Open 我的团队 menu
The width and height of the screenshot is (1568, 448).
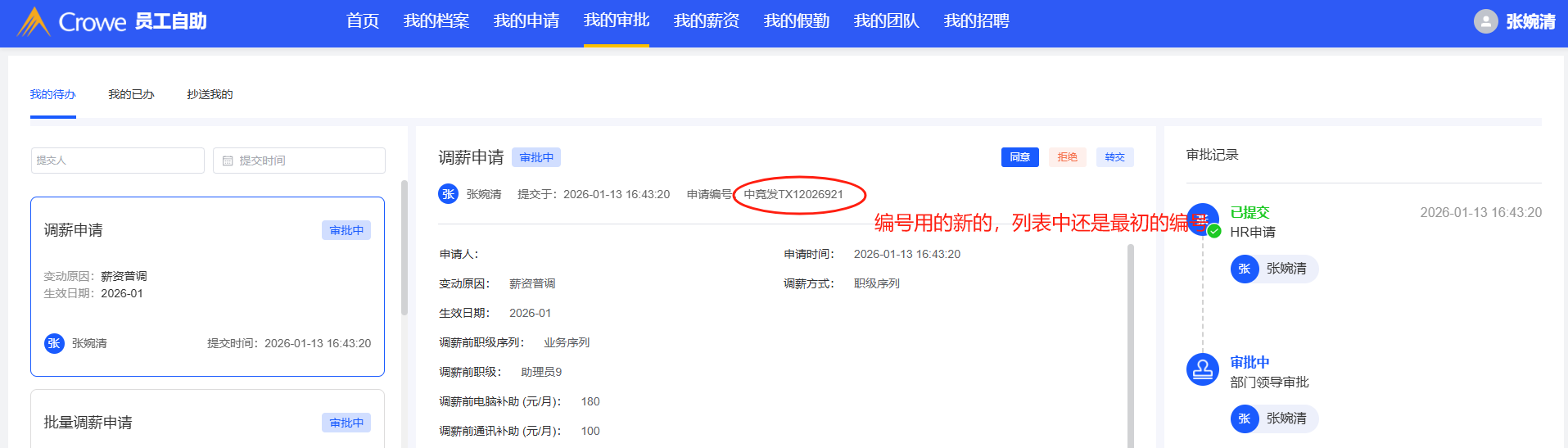tap(887, 21)
